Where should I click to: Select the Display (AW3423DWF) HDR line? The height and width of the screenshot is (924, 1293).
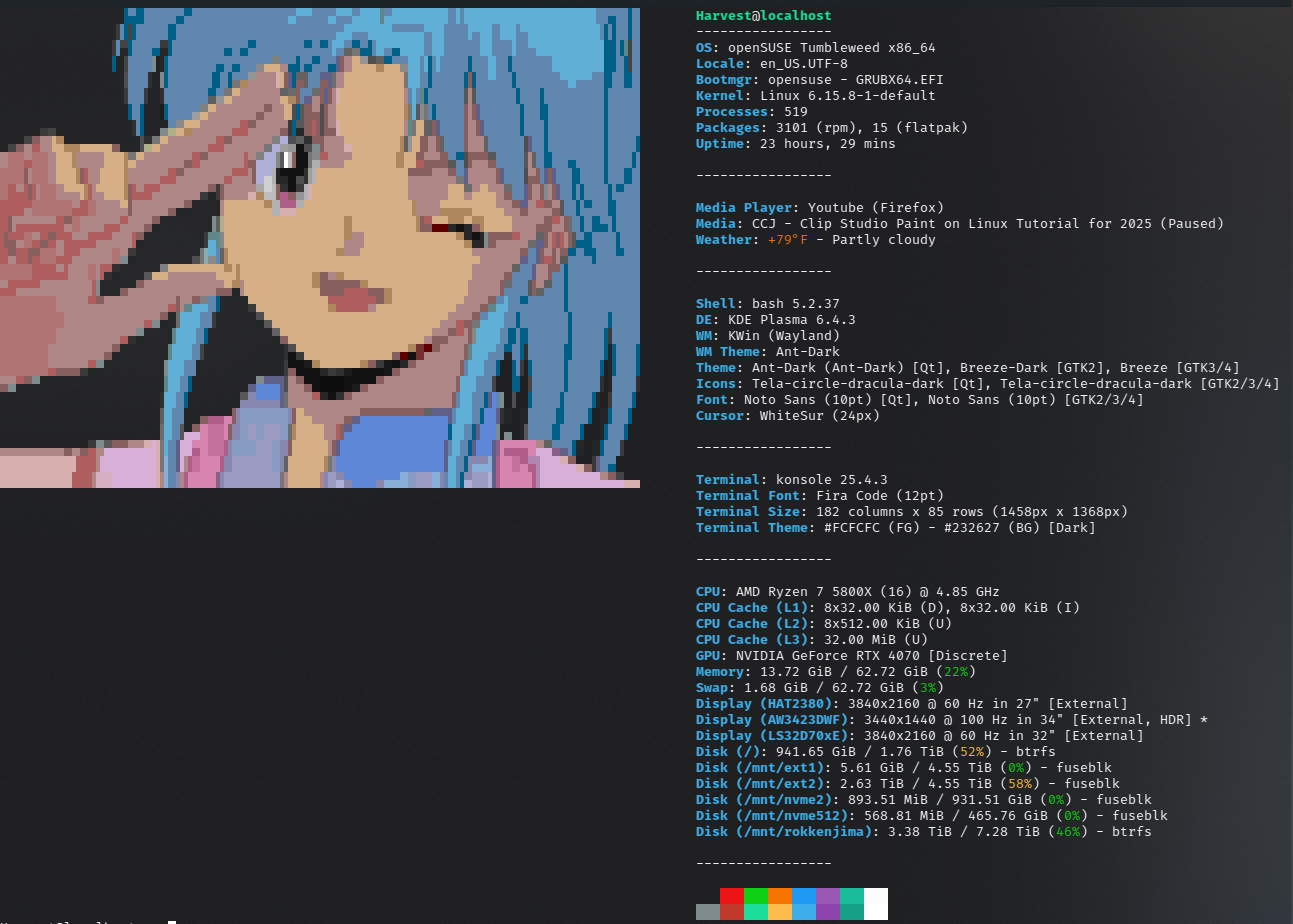click(952, 720)
